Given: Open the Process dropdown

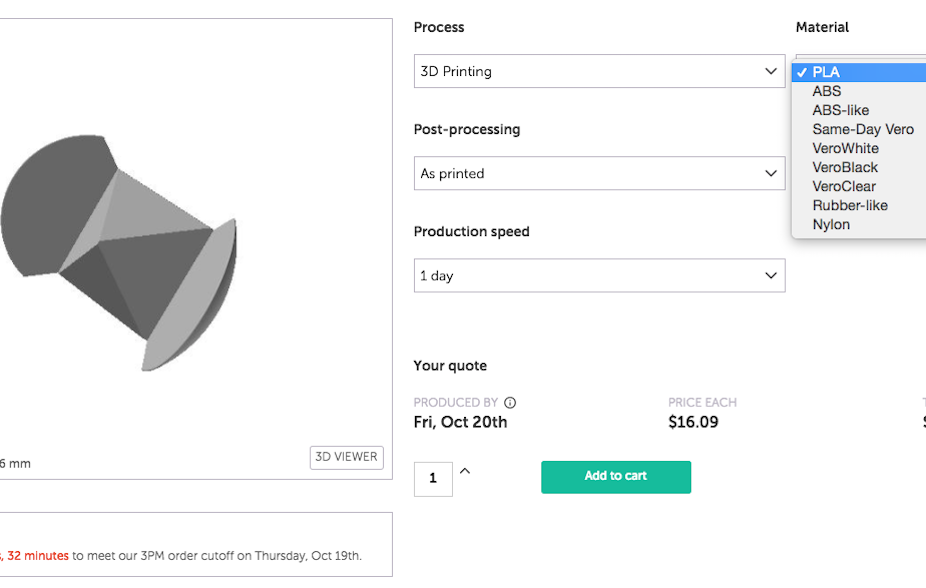Looking at the screenshot, I should [599, 71].
